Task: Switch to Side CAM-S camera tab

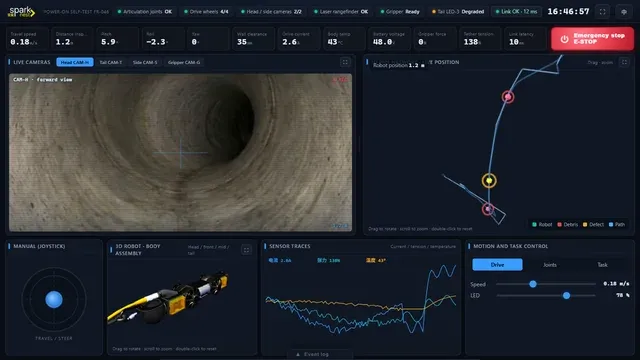Action: [x=145, y=62]
